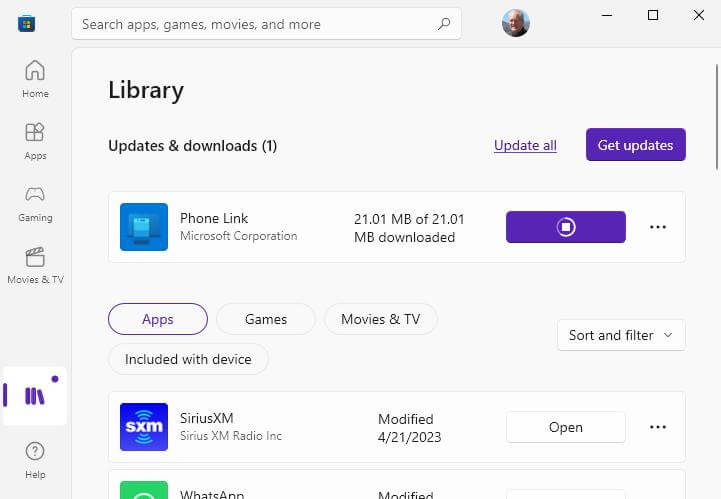
Task: Close the Microsoft Store window
Action: coord(699,15)
